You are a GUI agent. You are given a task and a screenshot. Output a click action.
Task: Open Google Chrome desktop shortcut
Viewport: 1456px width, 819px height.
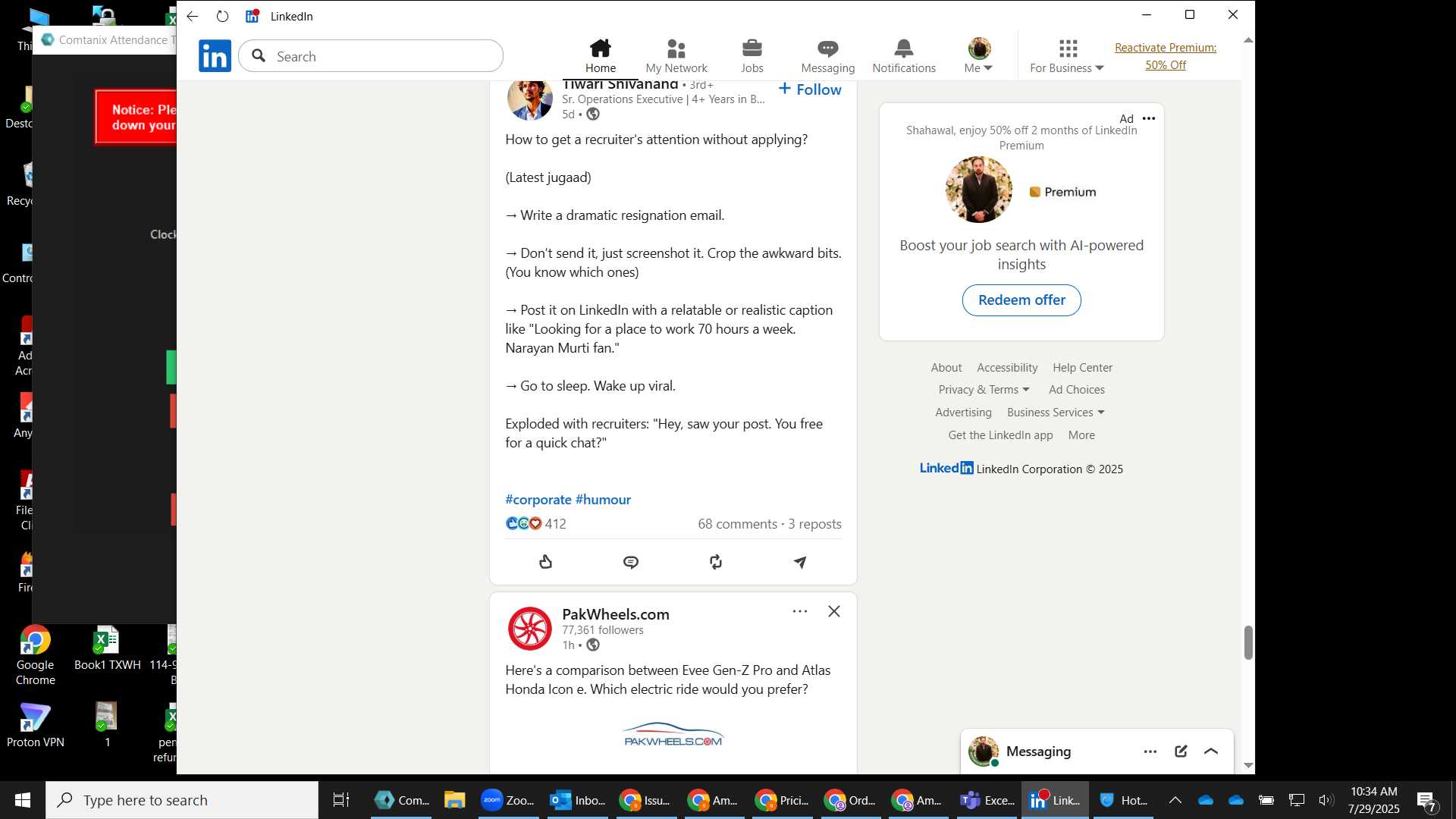(x=35, y=655)
